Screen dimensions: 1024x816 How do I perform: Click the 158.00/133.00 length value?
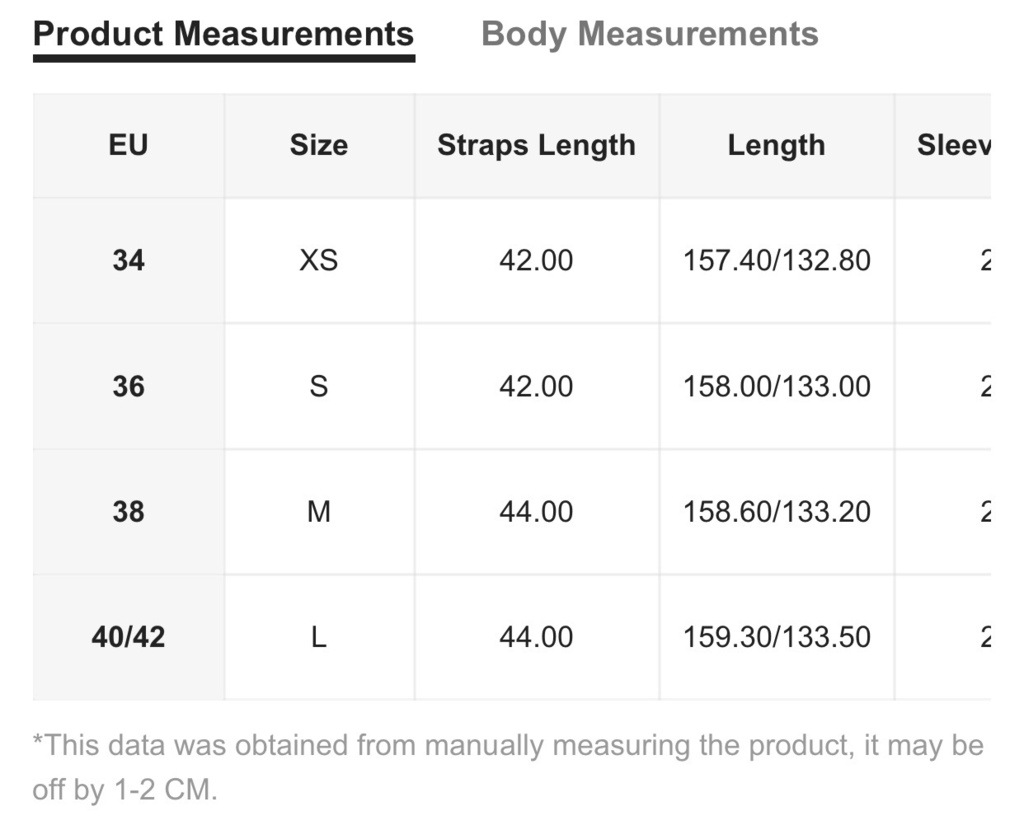[x=776, y=386]
